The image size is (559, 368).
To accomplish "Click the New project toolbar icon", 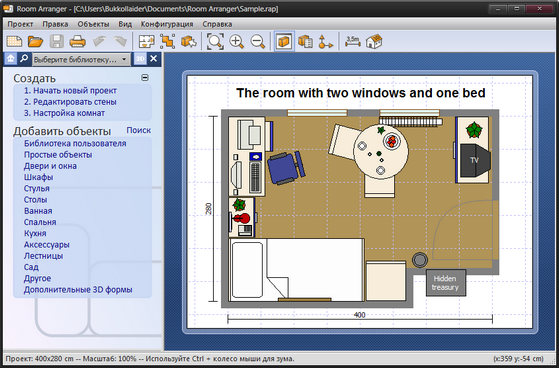I will (x=14, y=41).
